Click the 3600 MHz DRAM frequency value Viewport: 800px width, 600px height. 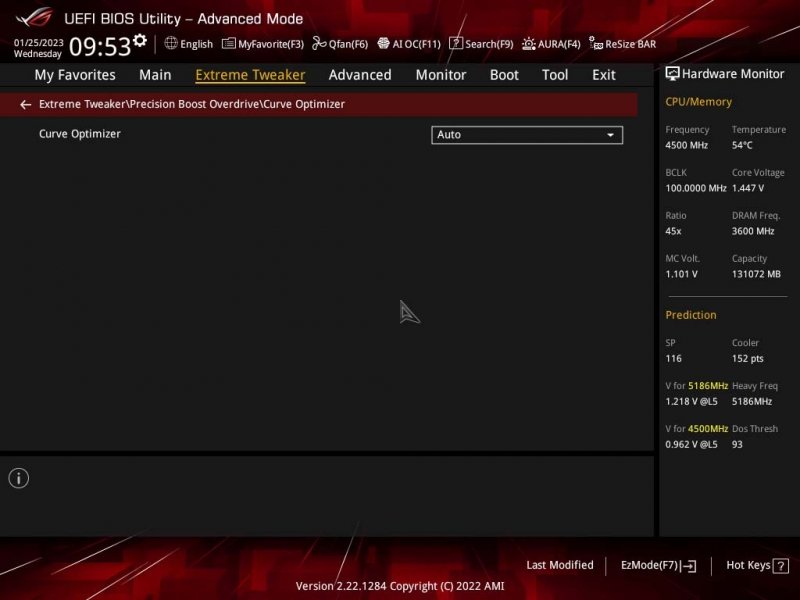753,231
